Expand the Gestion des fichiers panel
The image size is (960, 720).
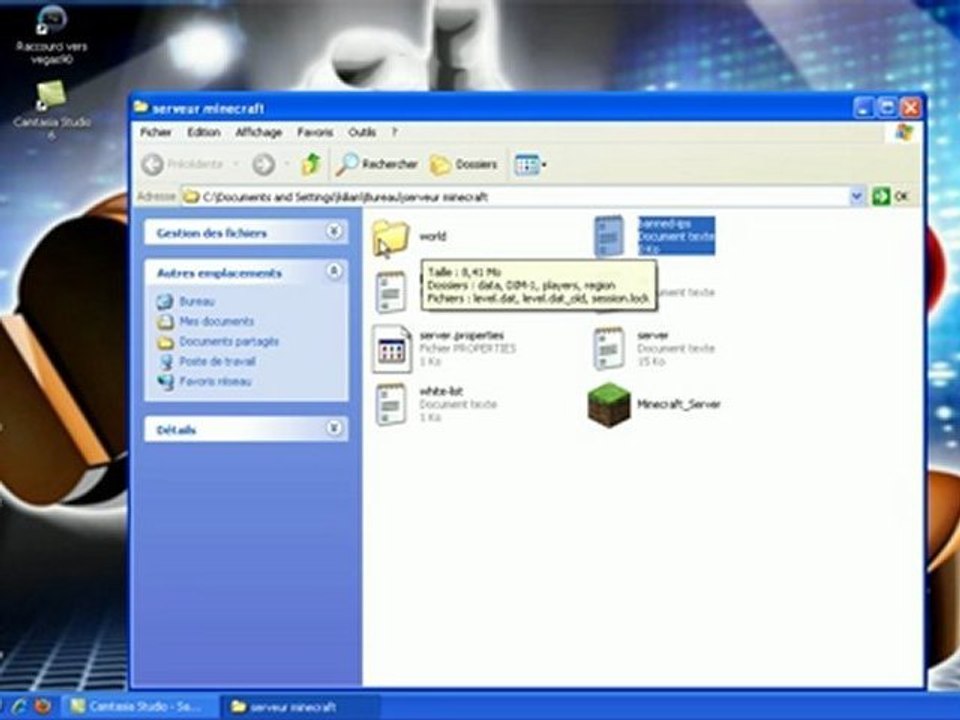pos(334,231)
